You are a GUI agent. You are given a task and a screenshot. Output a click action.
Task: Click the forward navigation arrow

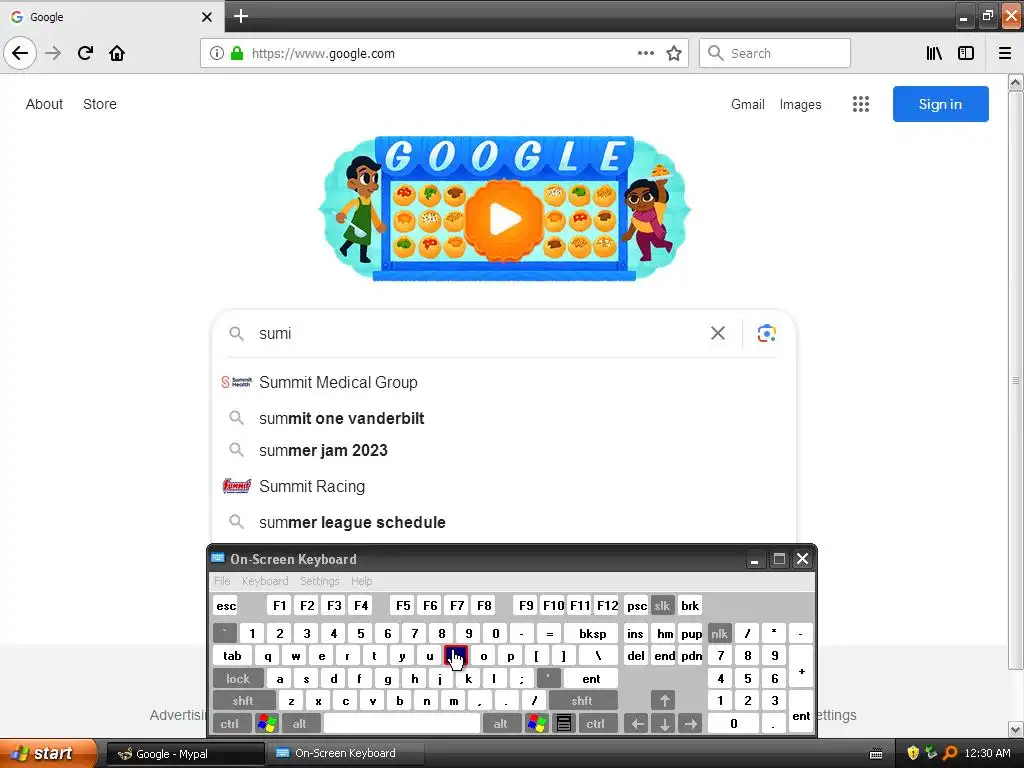click(53, 53)
